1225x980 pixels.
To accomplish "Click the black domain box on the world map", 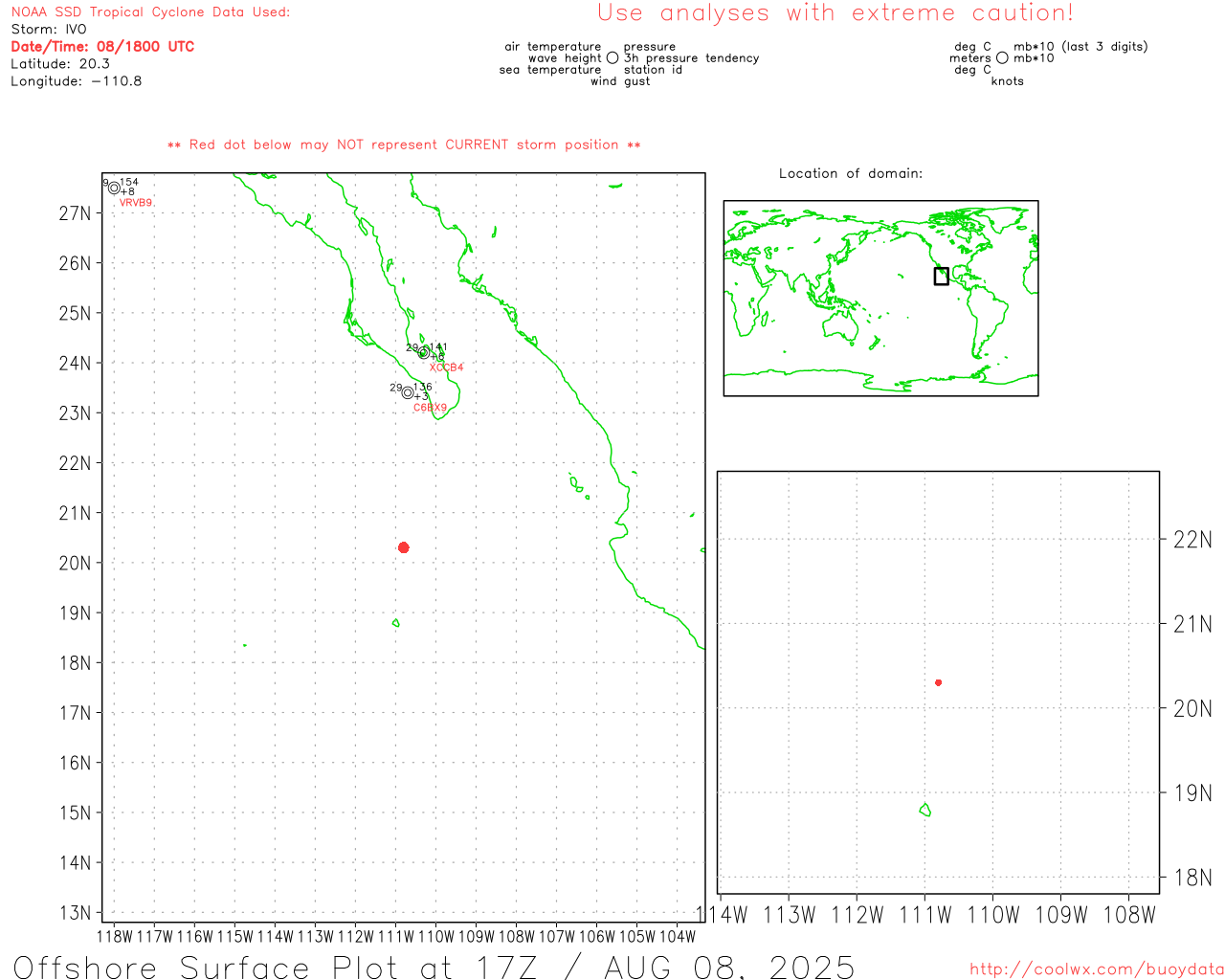I will coord(942,276).
